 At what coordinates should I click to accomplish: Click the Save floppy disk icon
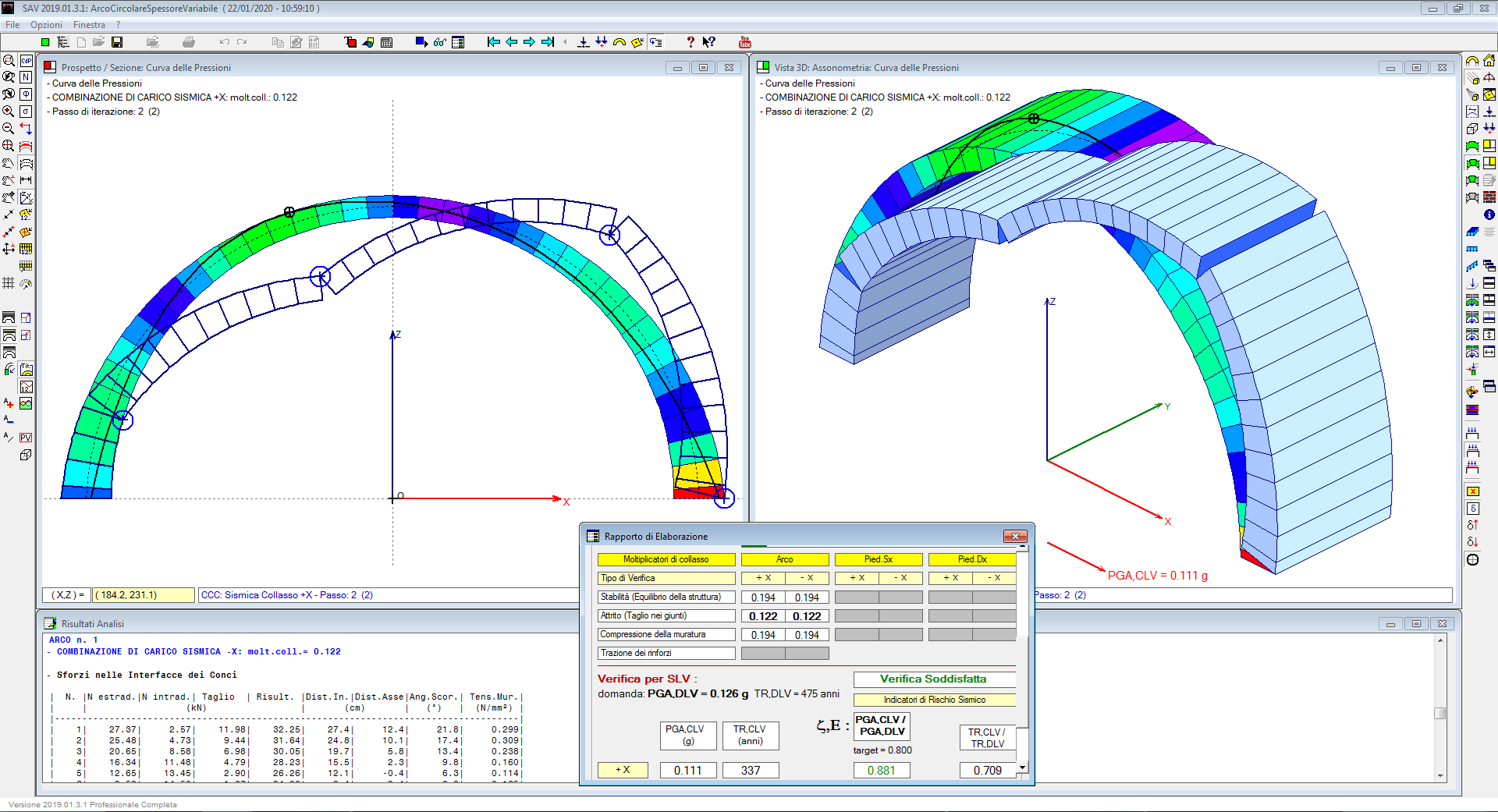117,42
